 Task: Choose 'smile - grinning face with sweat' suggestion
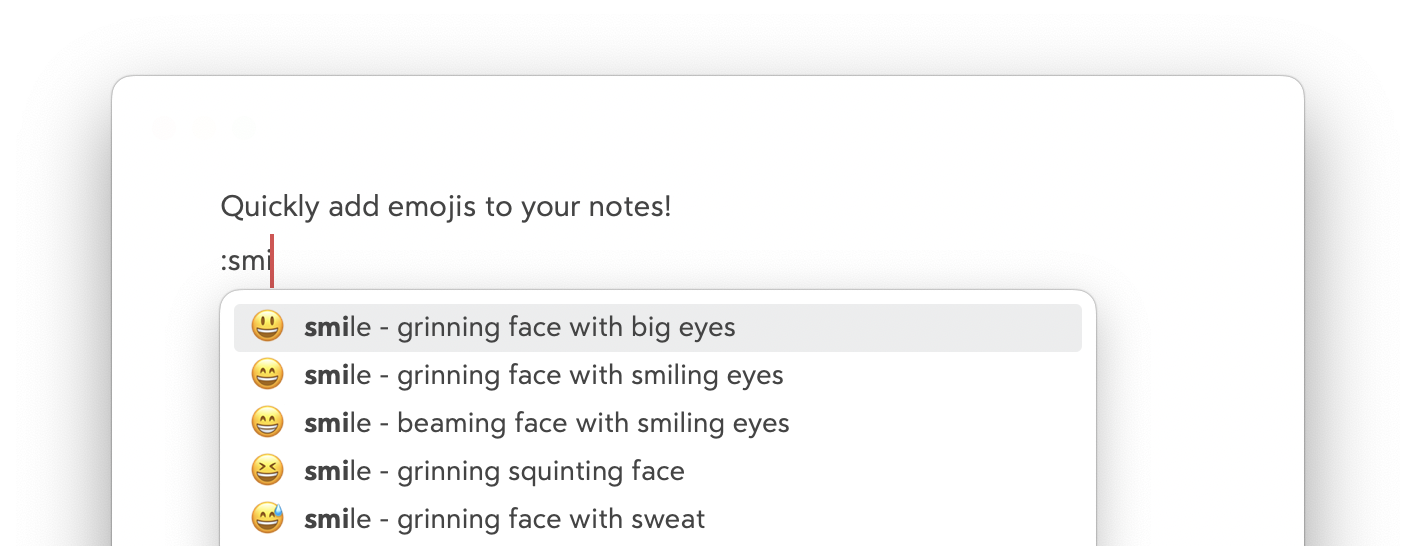(504, 520)
